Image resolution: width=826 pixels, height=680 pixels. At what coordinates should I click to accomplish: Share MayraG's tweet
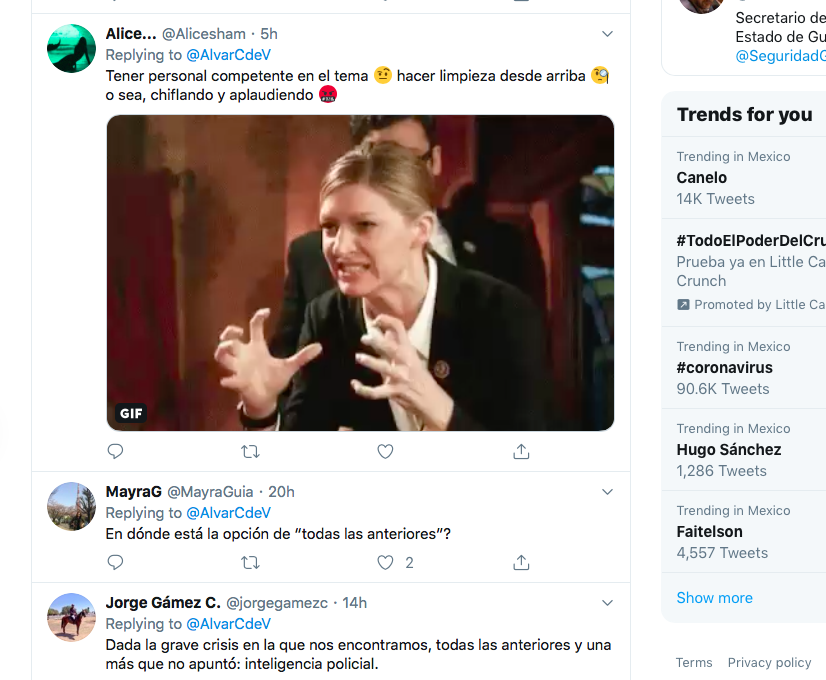pos(521,563)
